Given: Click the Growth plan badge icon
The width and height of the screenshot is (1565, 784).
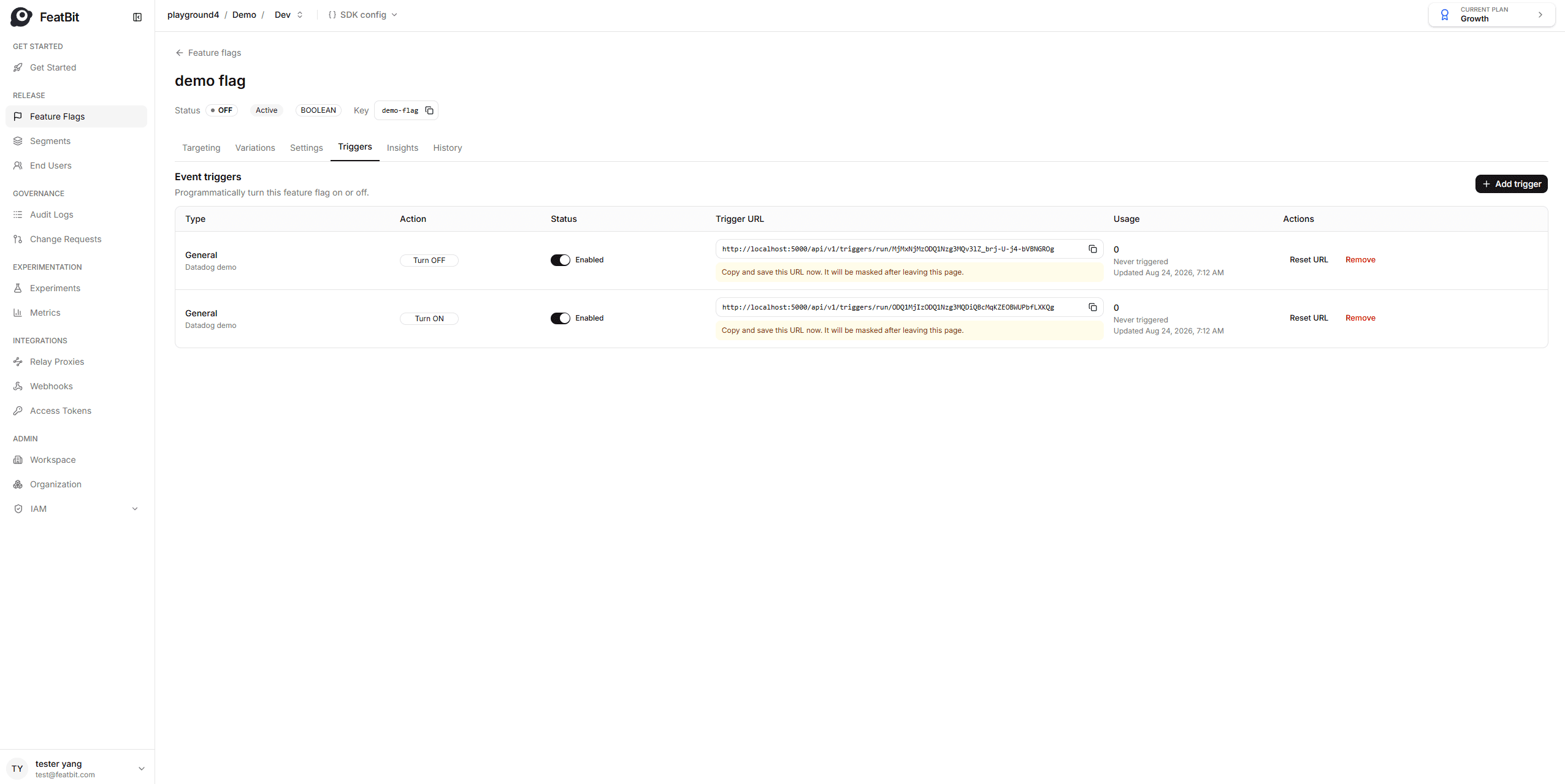Looking at the screenshot, I should click(1445, 15).
